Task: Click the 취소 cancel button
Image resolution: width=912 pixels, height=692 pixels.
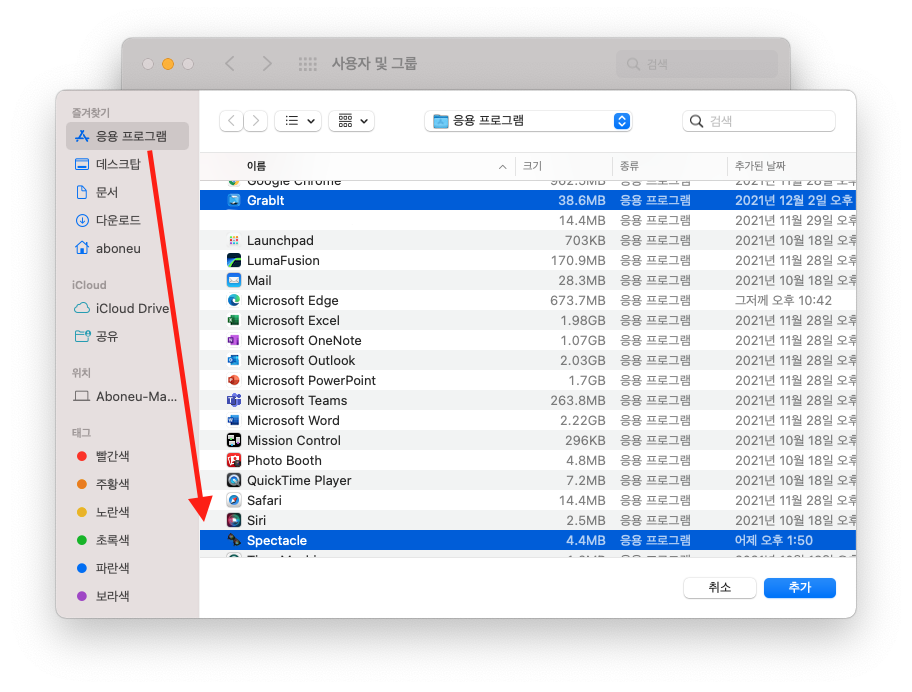Action: point(719,588)
